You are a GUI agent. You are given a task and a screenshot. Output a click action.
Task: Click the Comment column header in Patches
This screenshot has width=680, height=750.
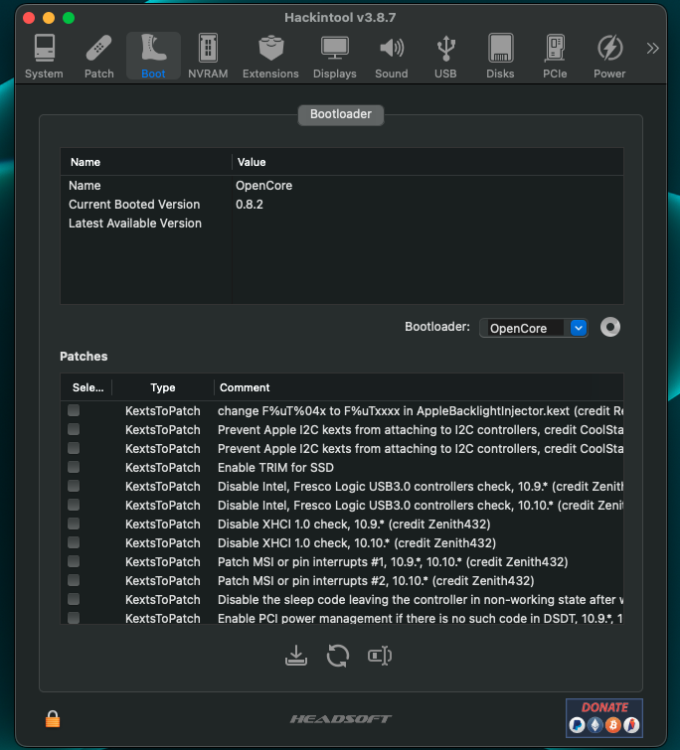[244, 387]
